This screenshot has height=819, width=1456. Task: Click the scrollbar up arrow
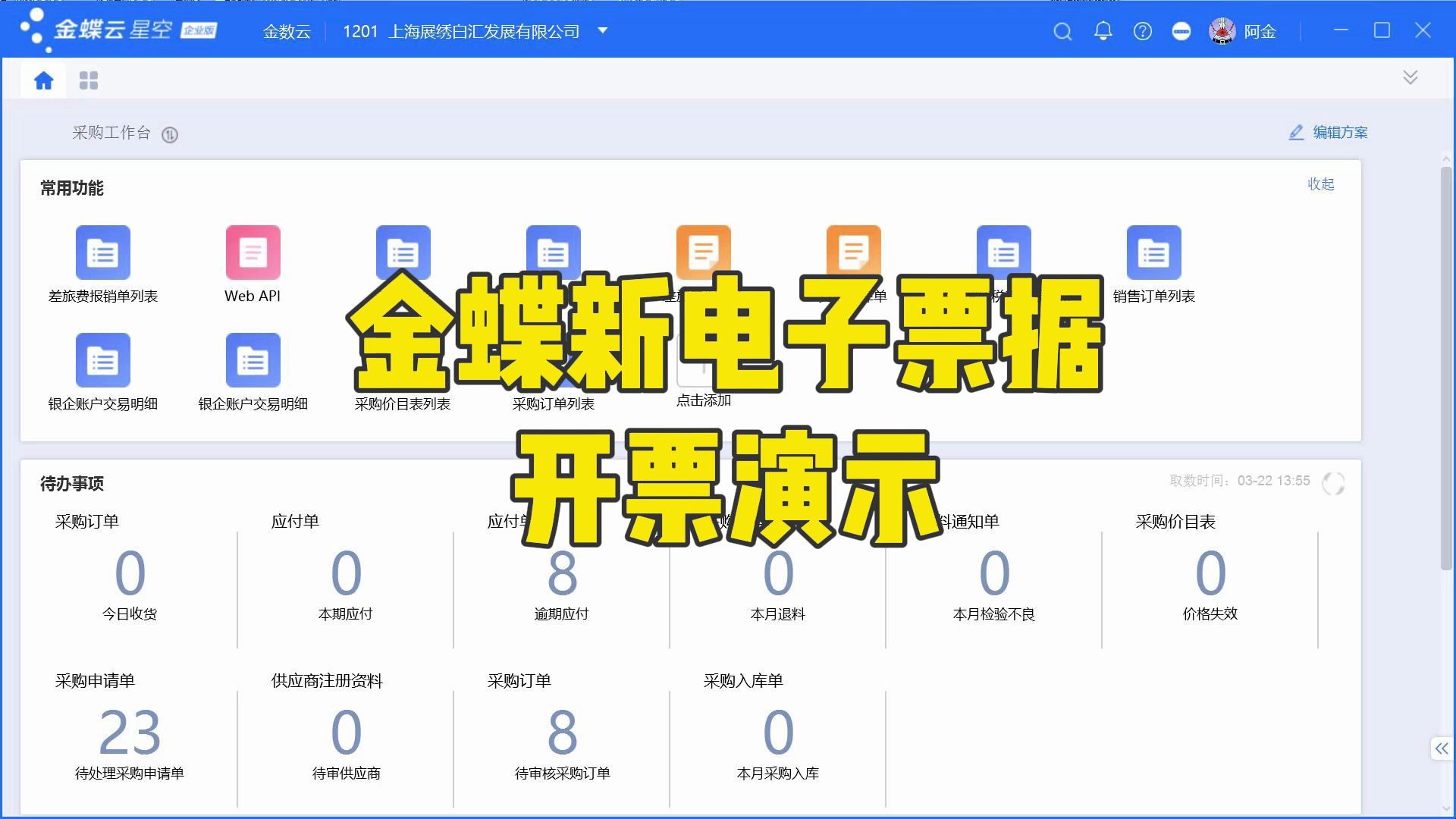(1446, 158)
